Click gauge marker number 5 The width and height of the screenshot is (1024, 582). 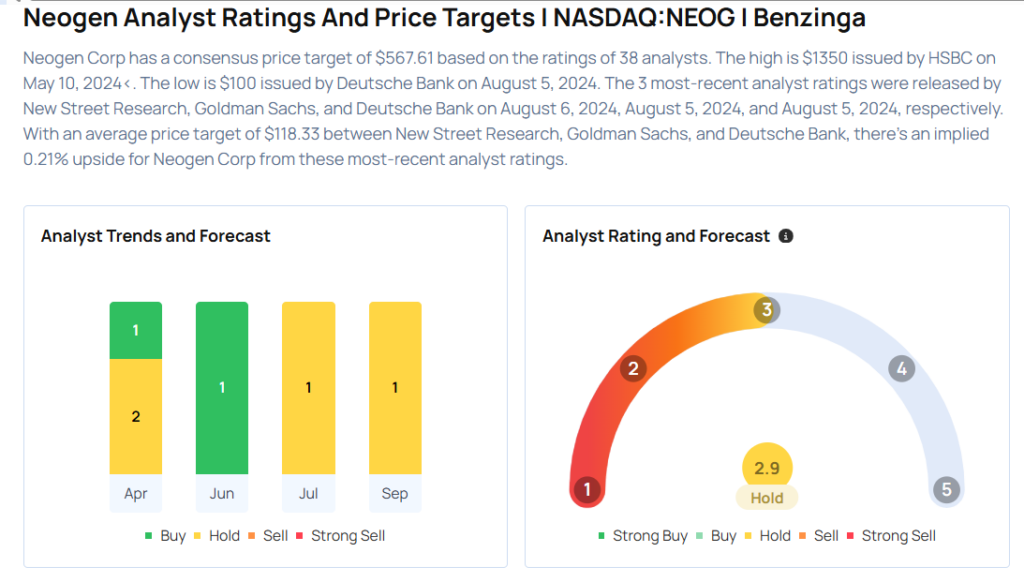click(x=946, y=490)
